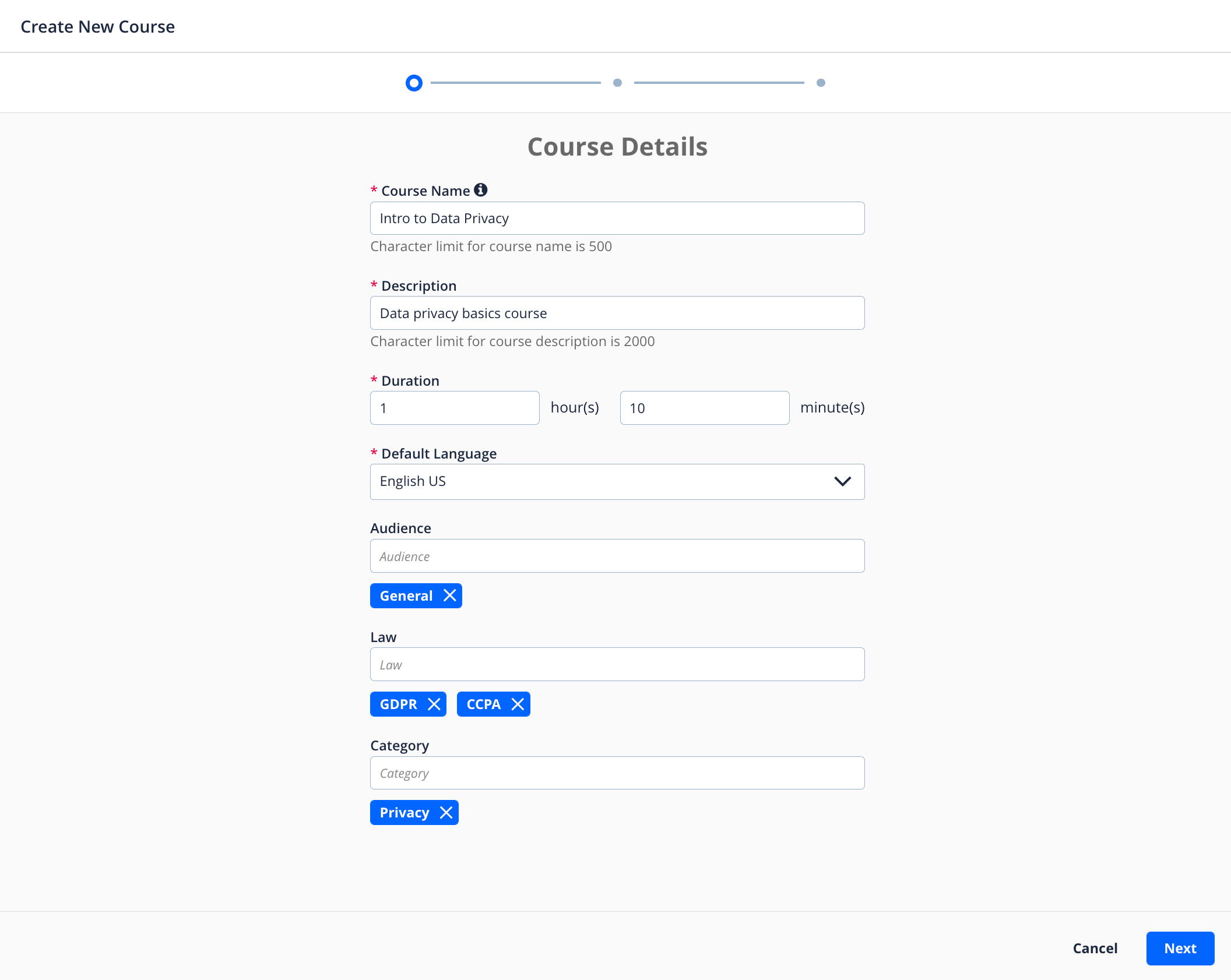Focus the Course Name text box
Viewport: 1231px width, 980px height.
[617, 218]
